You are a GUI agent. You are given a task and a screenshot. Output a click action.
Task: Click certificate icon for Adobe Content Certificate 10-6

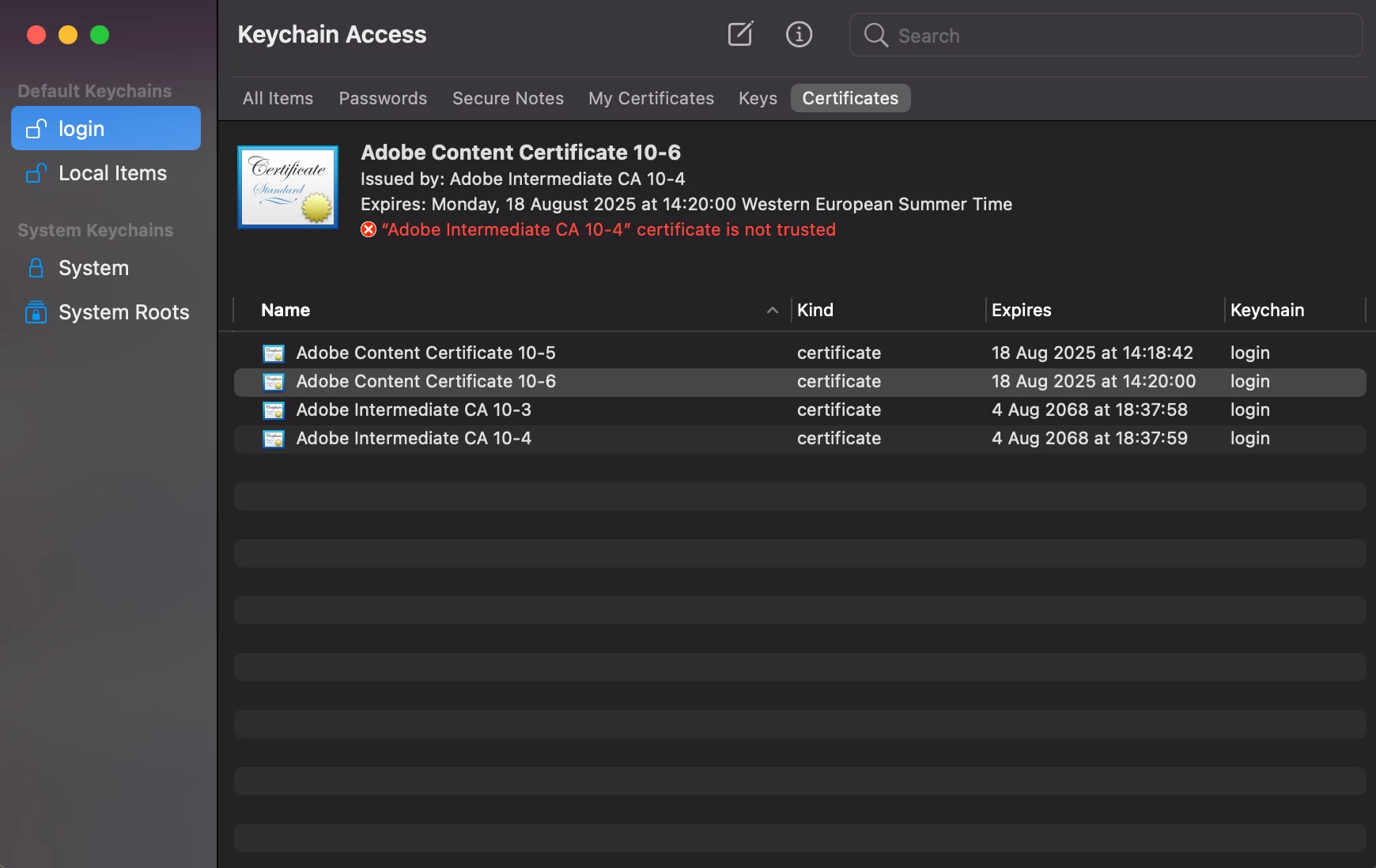(x=274, y=381)
